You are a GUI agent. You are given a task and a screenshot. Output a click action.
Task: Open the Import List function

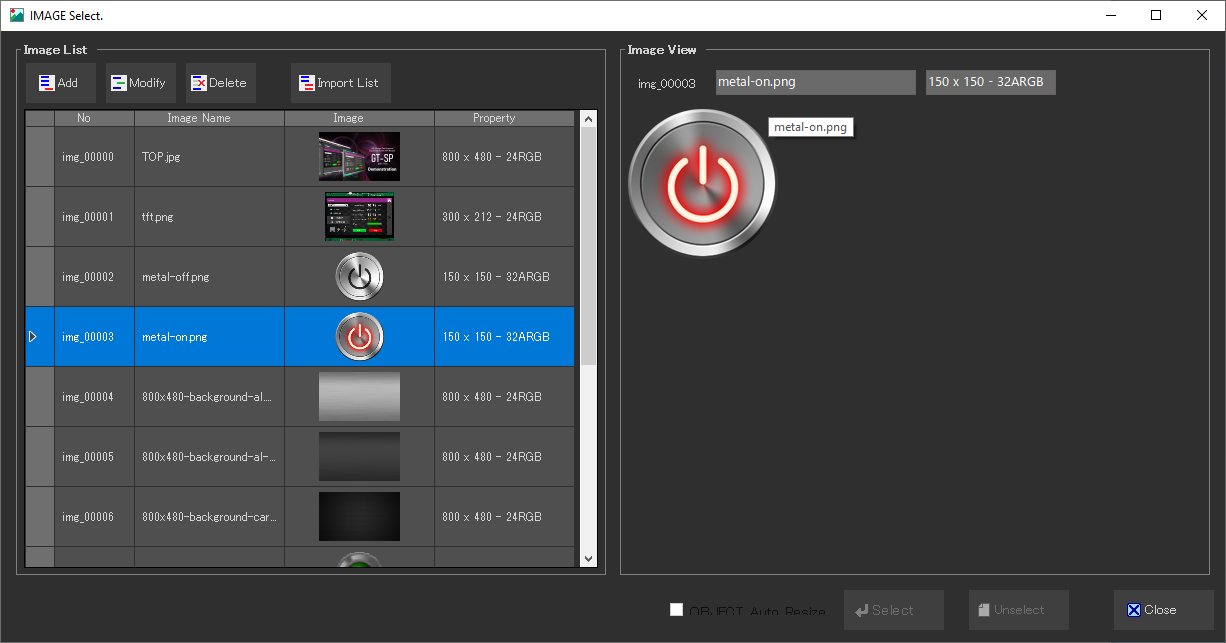coord(340,83)
